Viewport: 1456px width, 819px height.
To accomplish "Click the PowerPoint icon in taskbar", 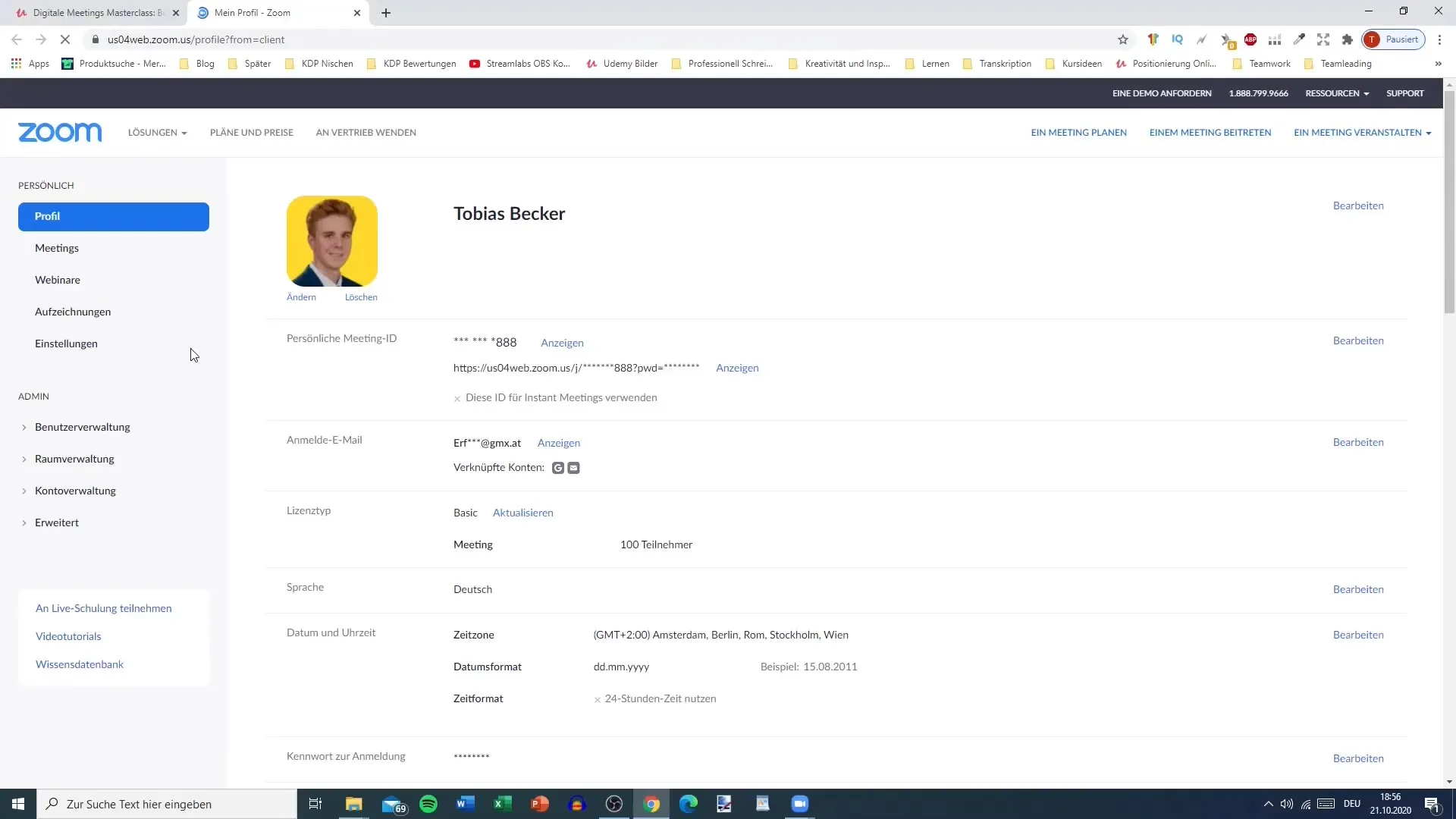I will [539, 803].
